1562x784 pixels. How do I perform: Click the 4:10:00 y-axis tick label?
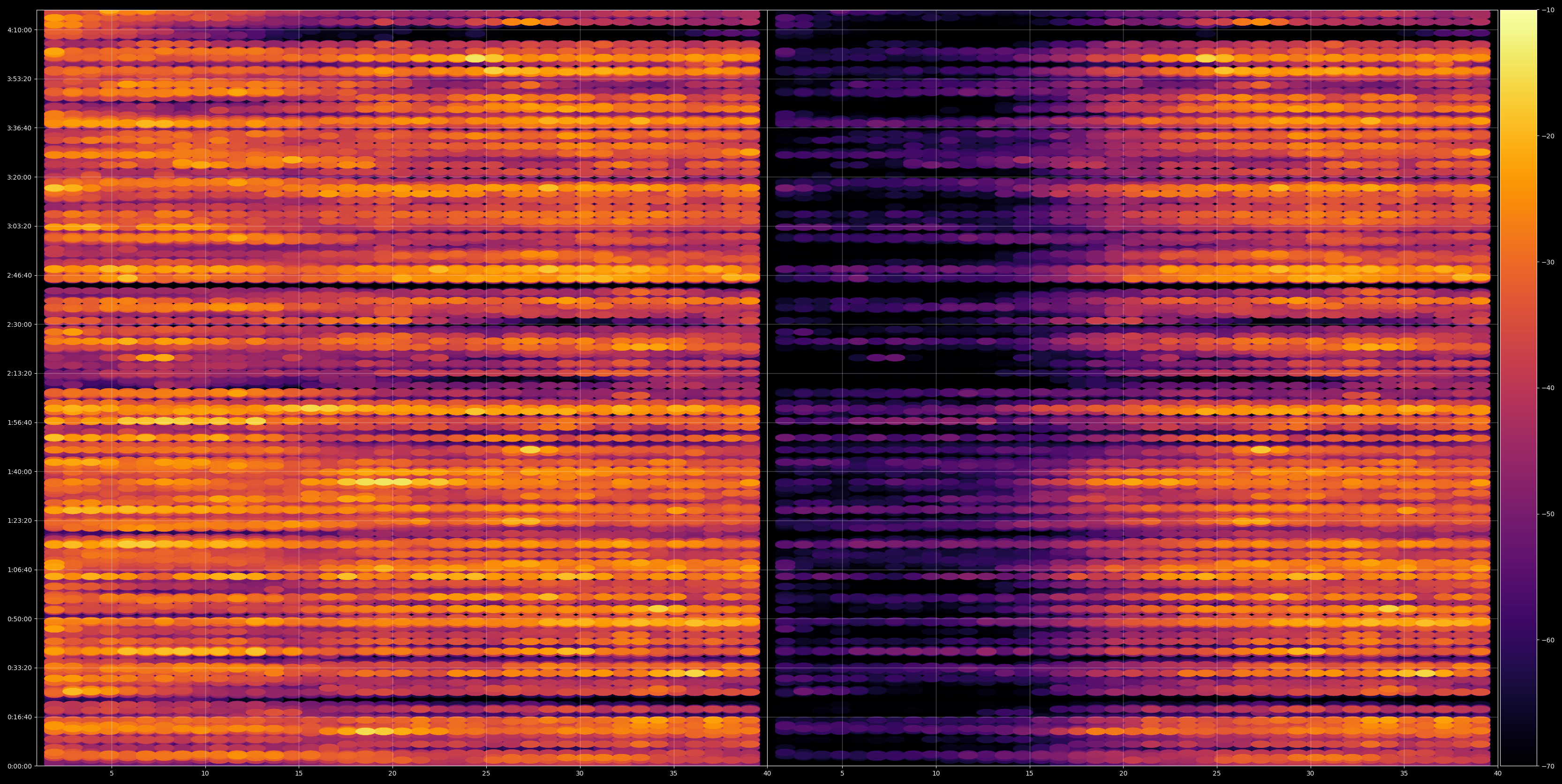[x=19, y=30]
